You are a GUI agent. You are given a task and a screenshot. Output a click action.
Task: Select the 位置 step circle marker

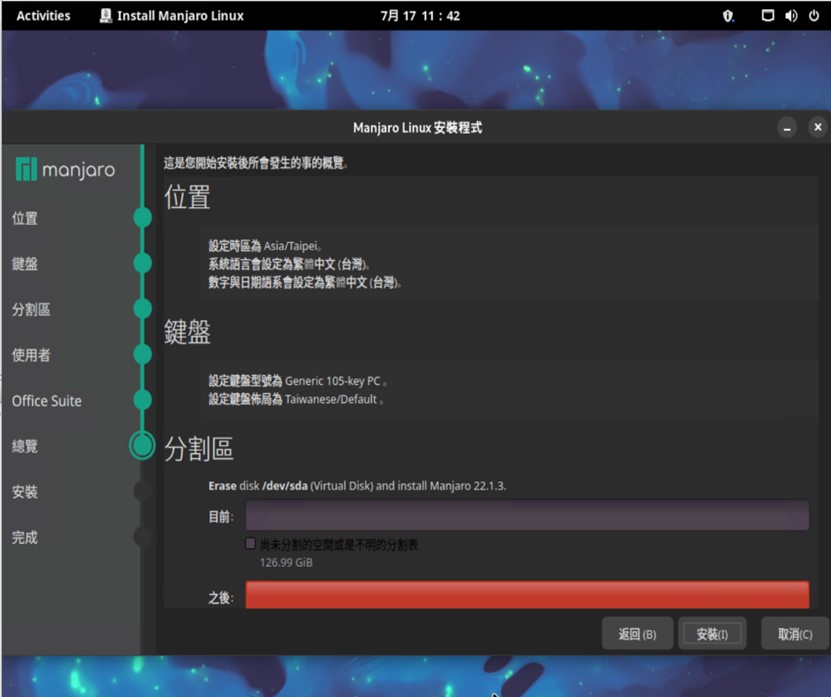click(143, 217)
